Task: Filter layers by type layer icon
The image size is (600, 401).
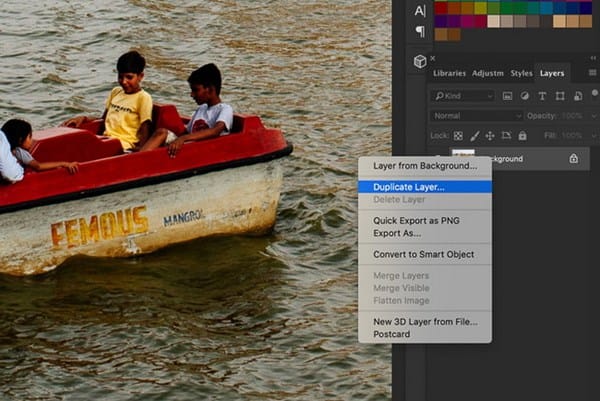Action: (x=542, y=96)
